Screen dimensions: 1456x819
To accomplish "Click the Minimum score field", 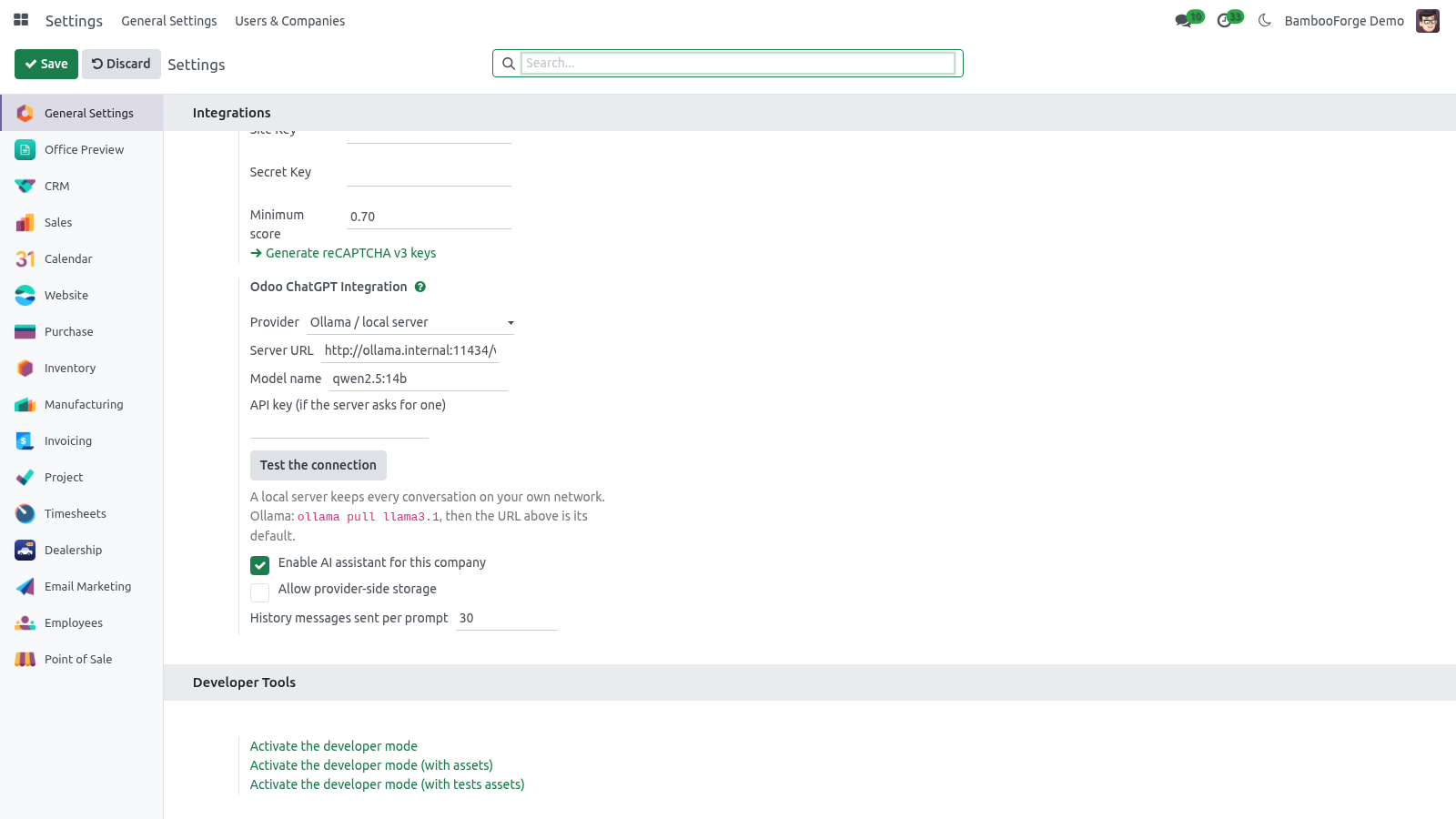I will tap(429, 217).
